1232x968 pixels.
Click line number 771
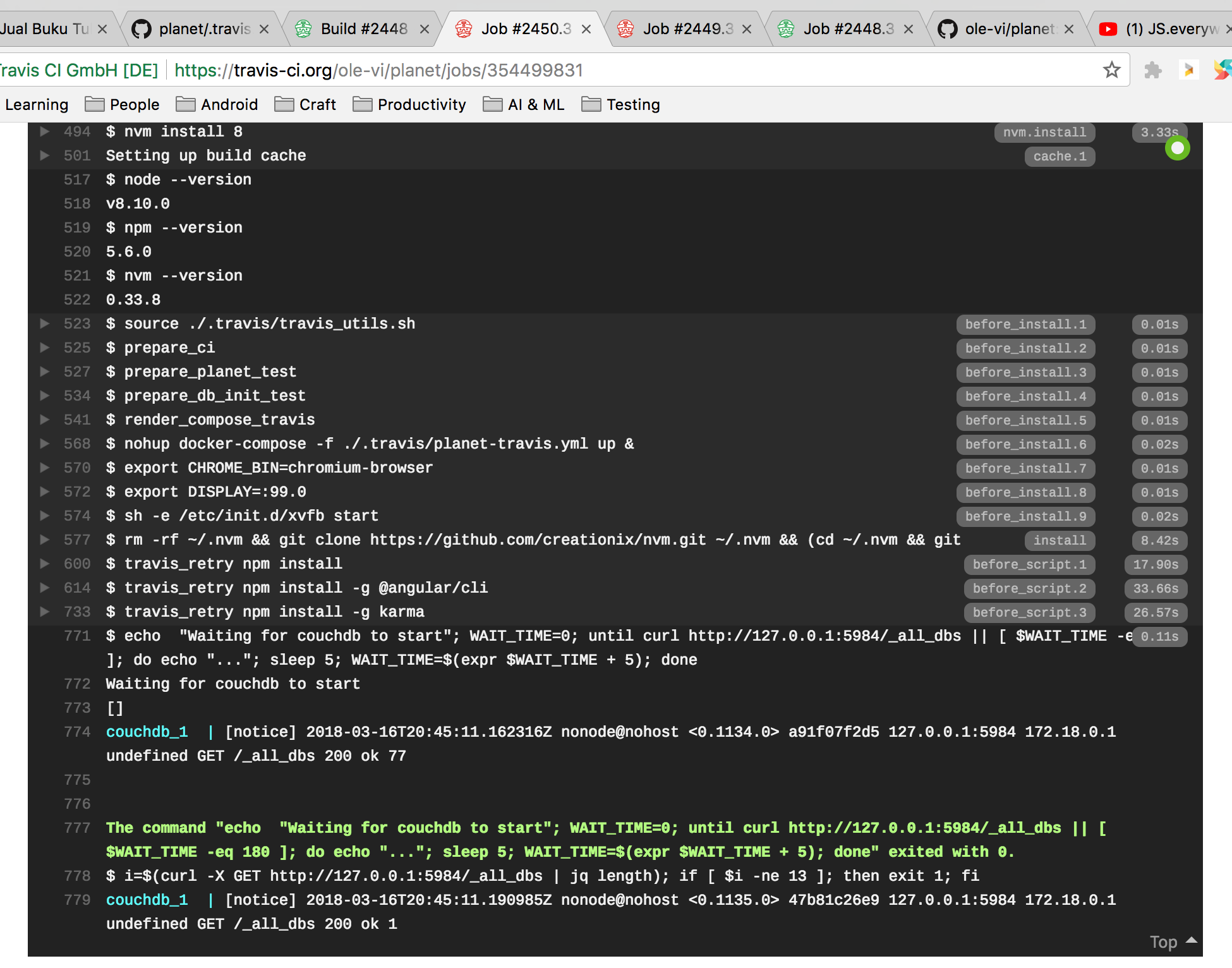(x=77, y=636)
